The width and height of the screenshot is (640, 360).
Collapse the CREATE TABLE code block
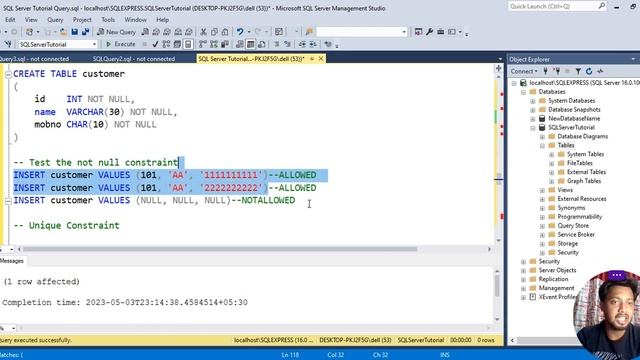click(8, 74)
